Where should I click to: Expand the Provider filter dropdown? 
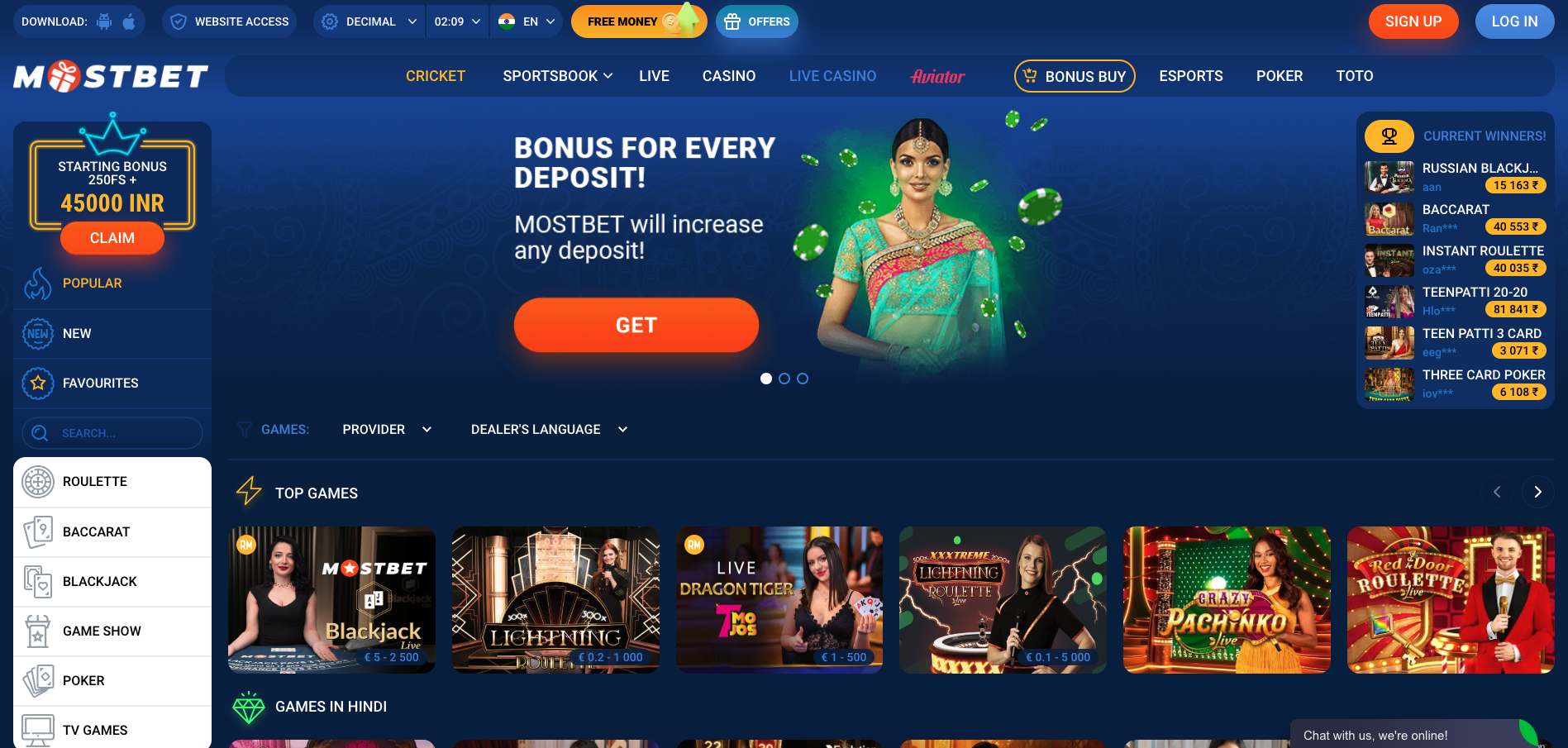click(387, 430)
